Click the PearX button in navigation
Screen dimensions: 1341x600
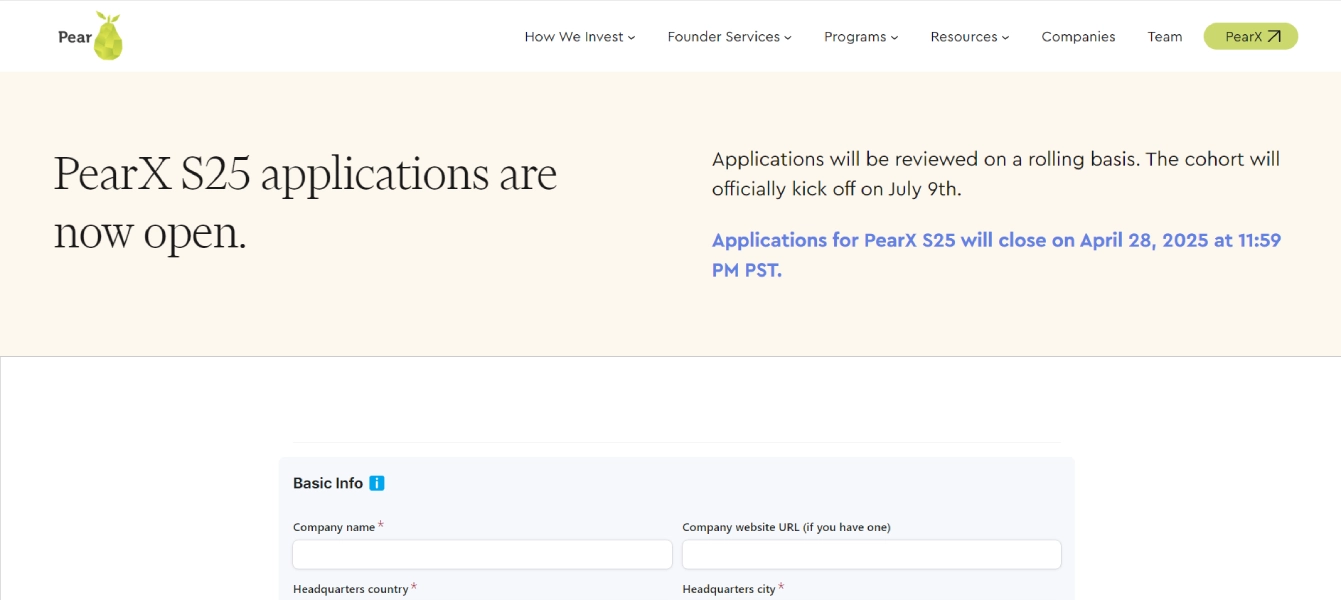1251,36
